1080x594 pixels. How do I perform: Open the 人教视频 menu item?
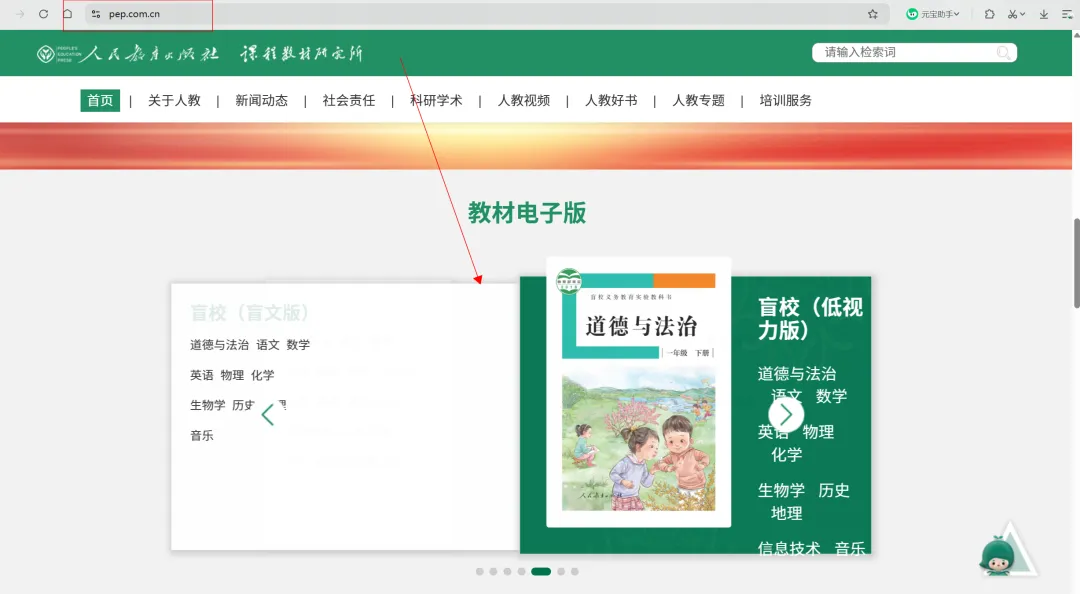click(523, 101)
